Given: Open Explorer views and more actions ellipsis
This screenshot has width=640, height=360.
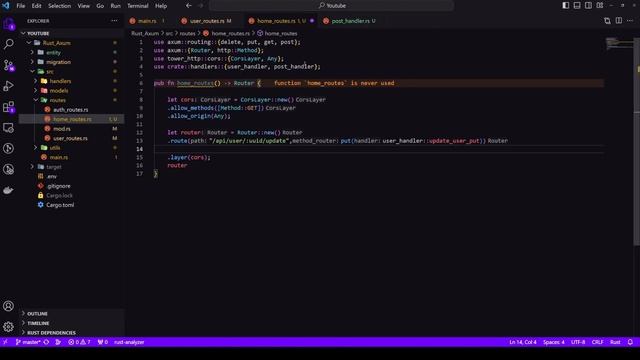Looking at the screenshot, I should [114, 21].
